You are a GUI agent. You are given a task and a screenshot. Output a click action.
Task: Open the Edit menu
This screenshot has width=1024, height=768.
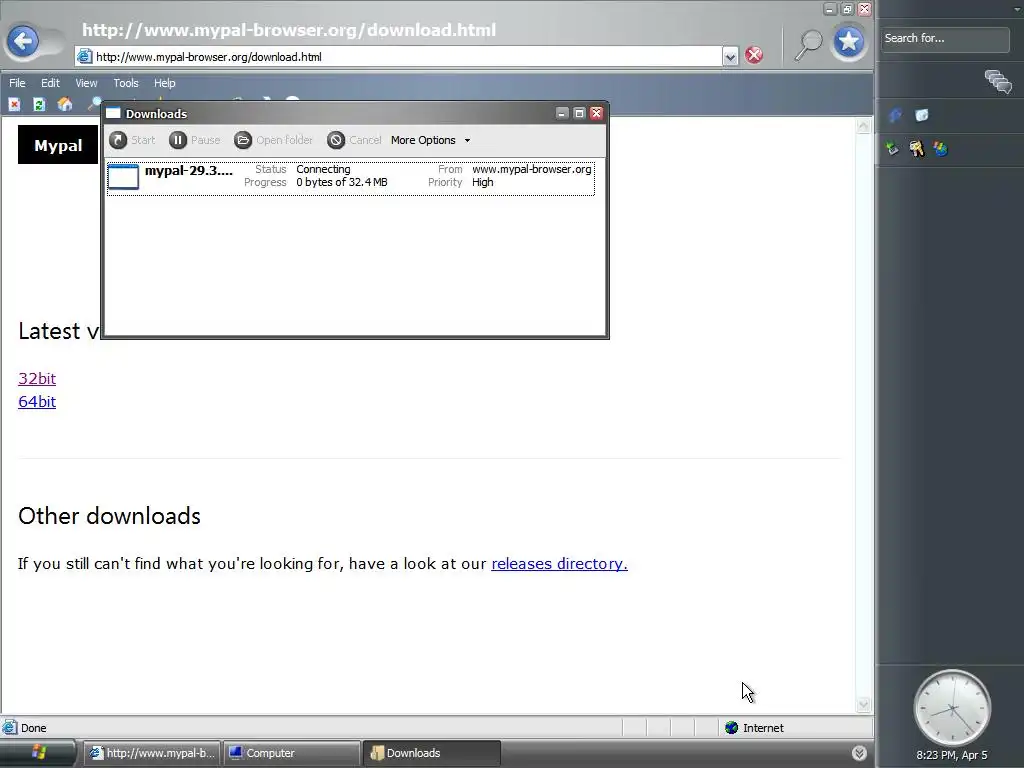(x=50, y=83)
